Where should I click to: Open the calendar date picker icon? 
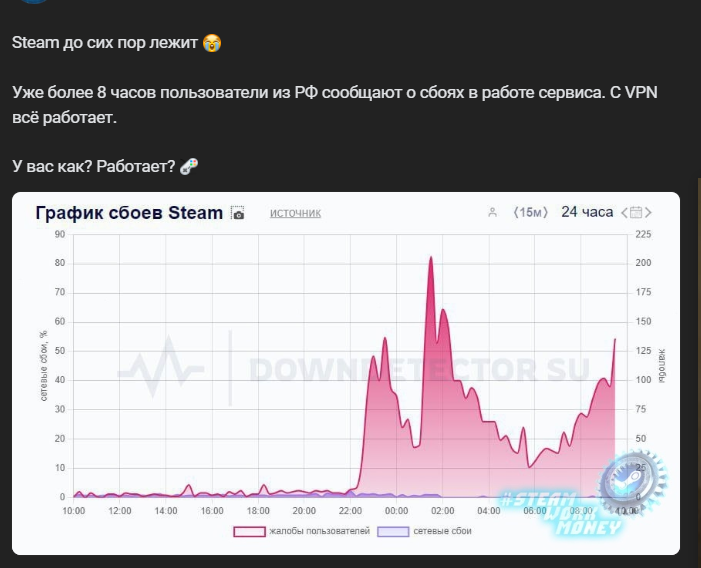[x=636, y=212]
